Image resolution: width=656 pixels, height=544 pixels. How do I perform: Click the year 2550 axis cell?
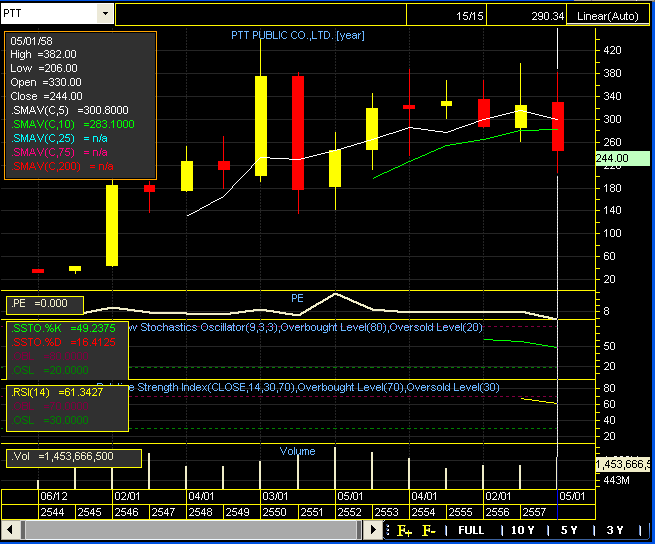click(x=279, y=512)
